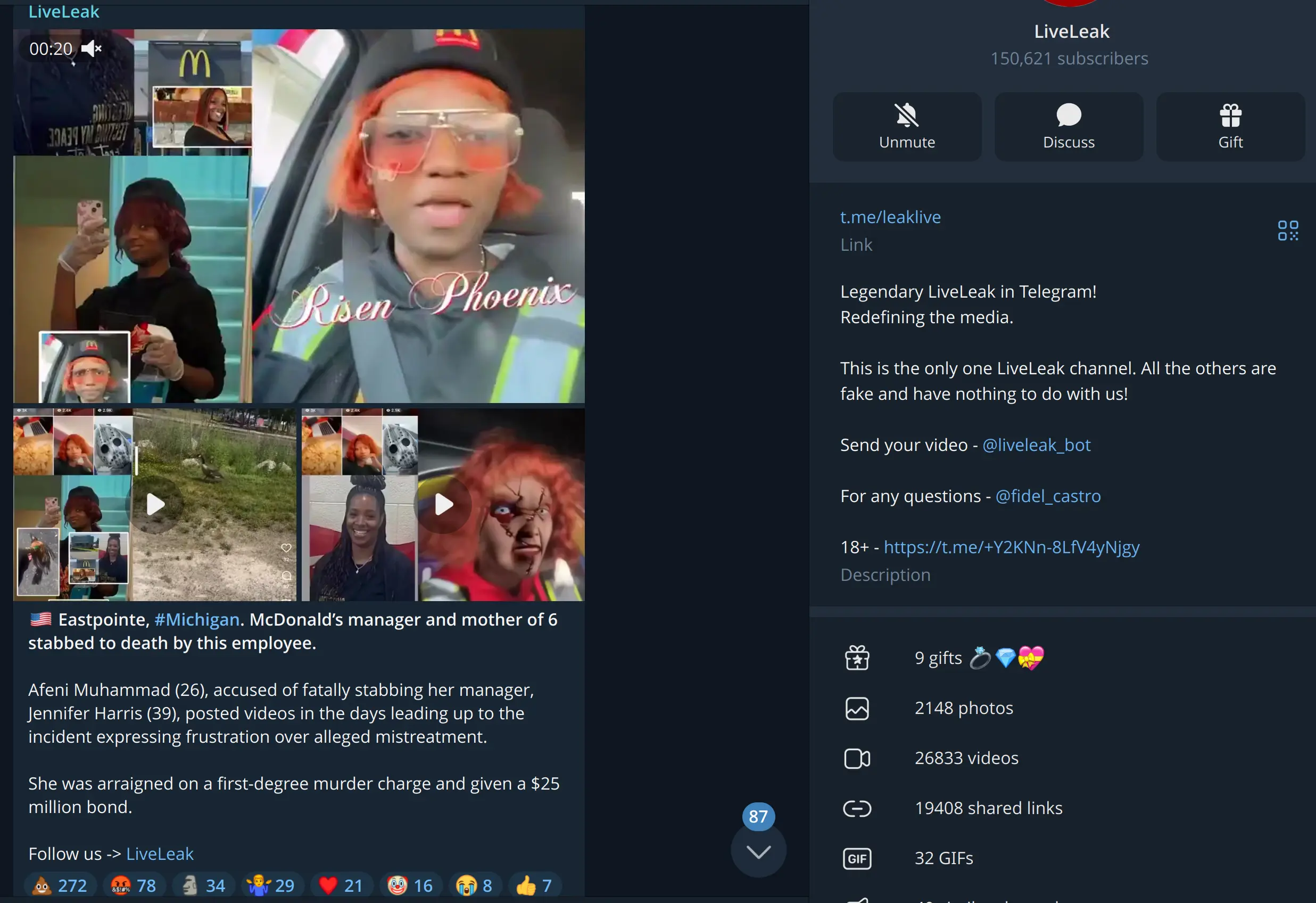
Task: React with the clown emoji (16)
Action: [x=410, y=885]
